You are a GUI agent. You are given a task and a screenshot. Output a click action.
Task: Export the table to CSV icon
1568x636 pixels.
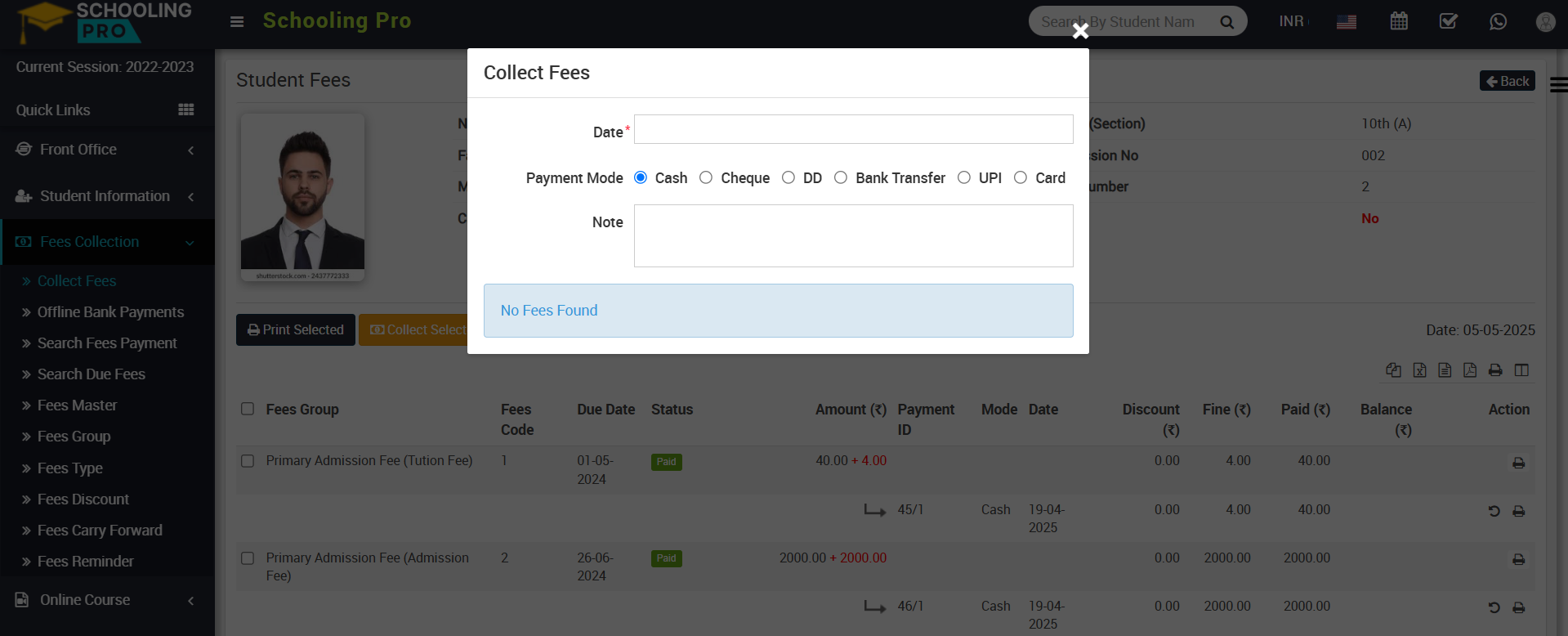(1445, 370)
